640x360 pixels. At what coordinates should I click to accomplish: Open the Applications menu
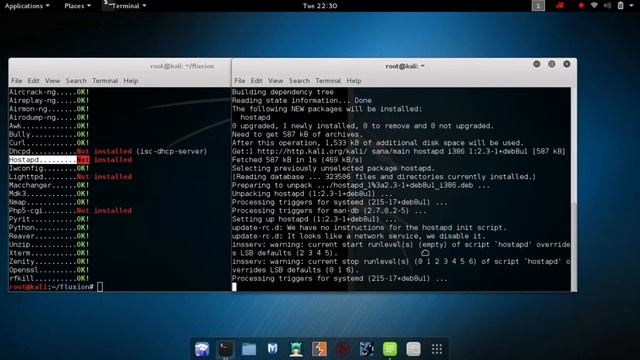point(27,6)
